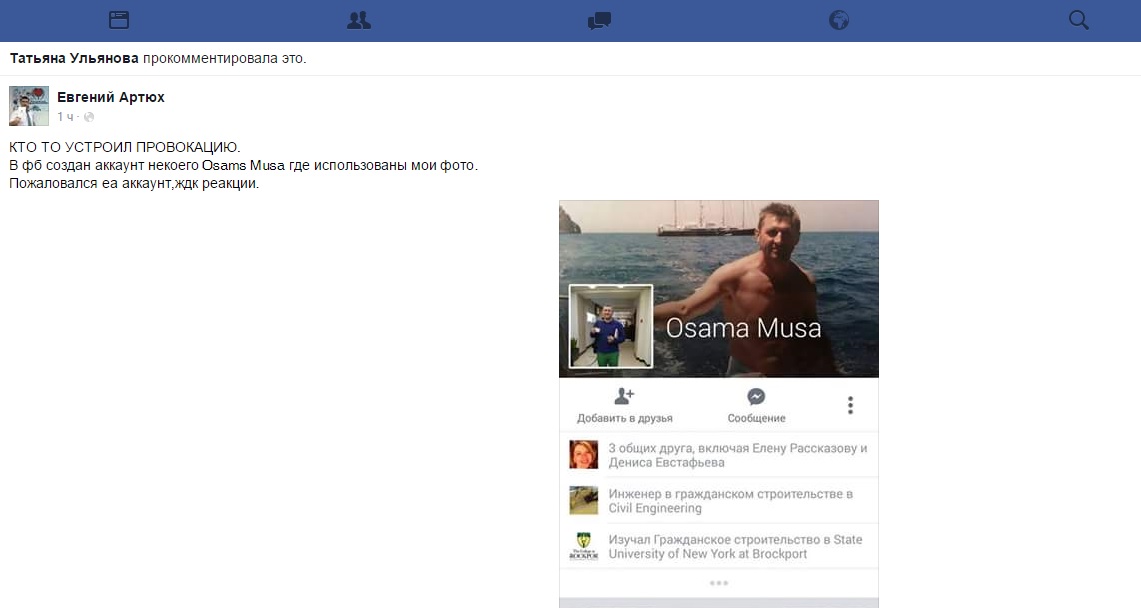Click the 'Пожаловался еа аккаунт' line

point(134,183)
